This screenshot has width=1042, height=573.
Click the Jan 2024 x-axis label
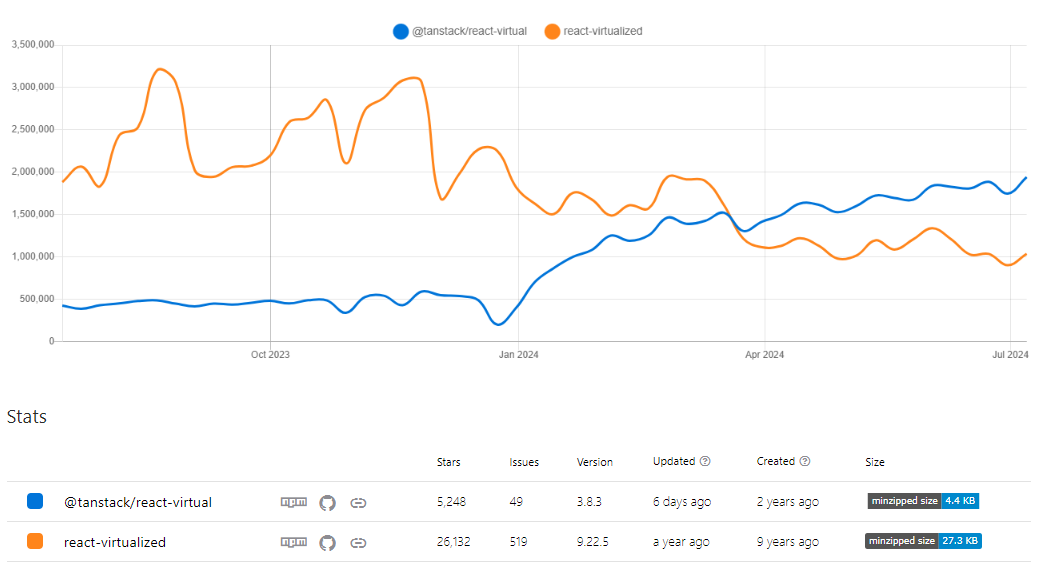tap(518, 355)
